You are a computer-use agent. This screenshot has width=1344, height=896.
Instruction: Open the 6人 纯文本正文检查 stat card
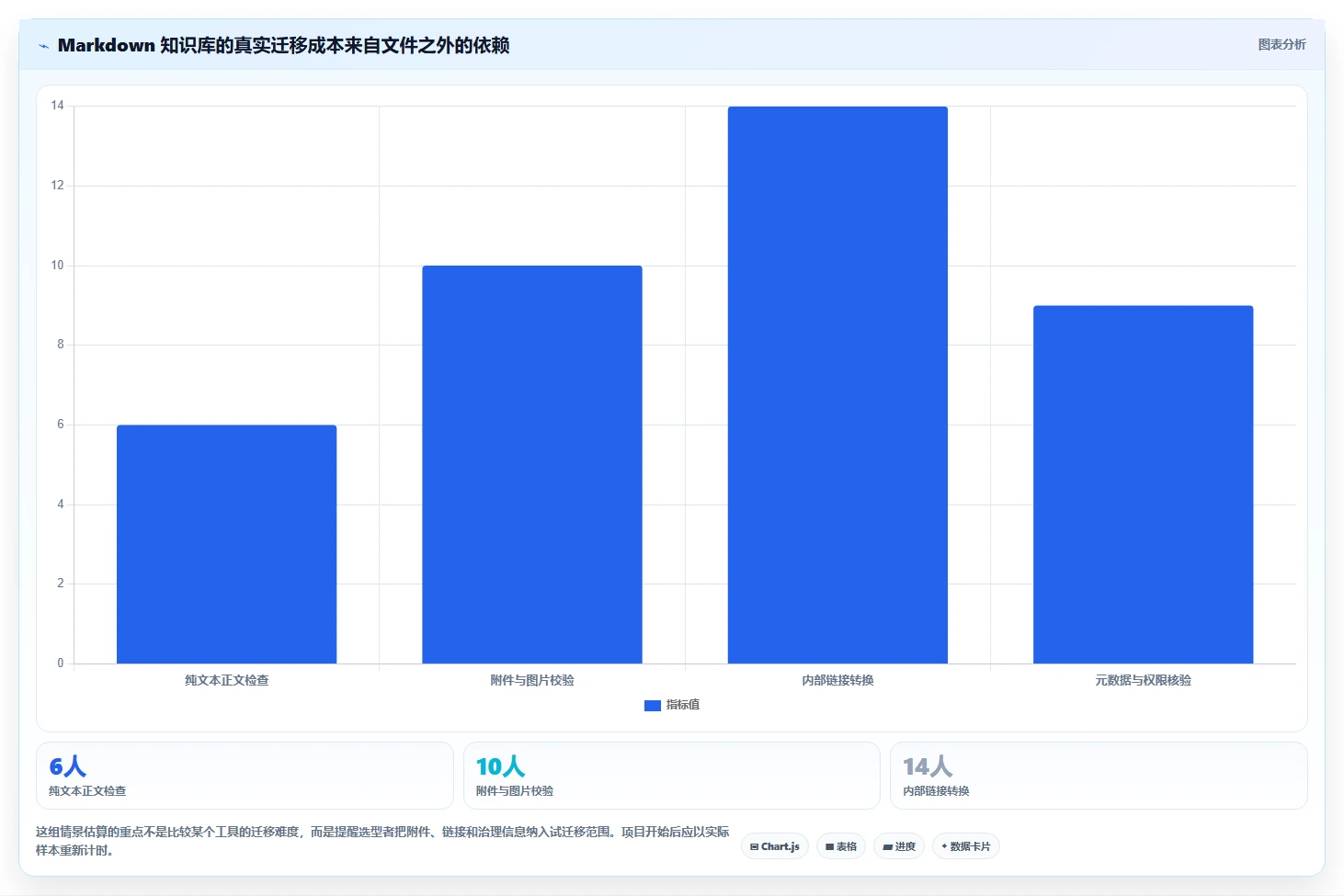pos(245,776)
